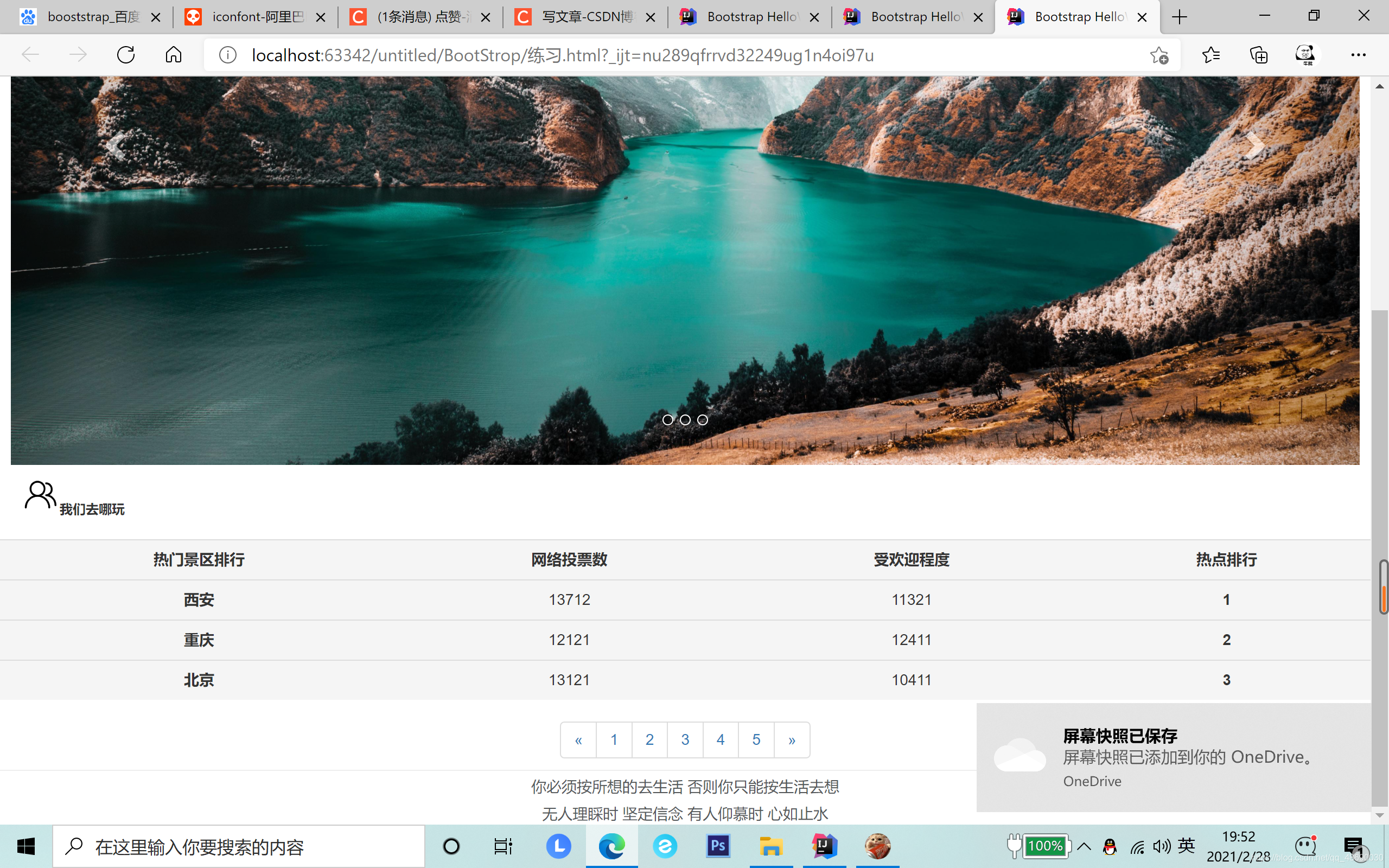Click the site information icon
The width and height of the screenshot is (1389, 868).
tap(228, 55)
